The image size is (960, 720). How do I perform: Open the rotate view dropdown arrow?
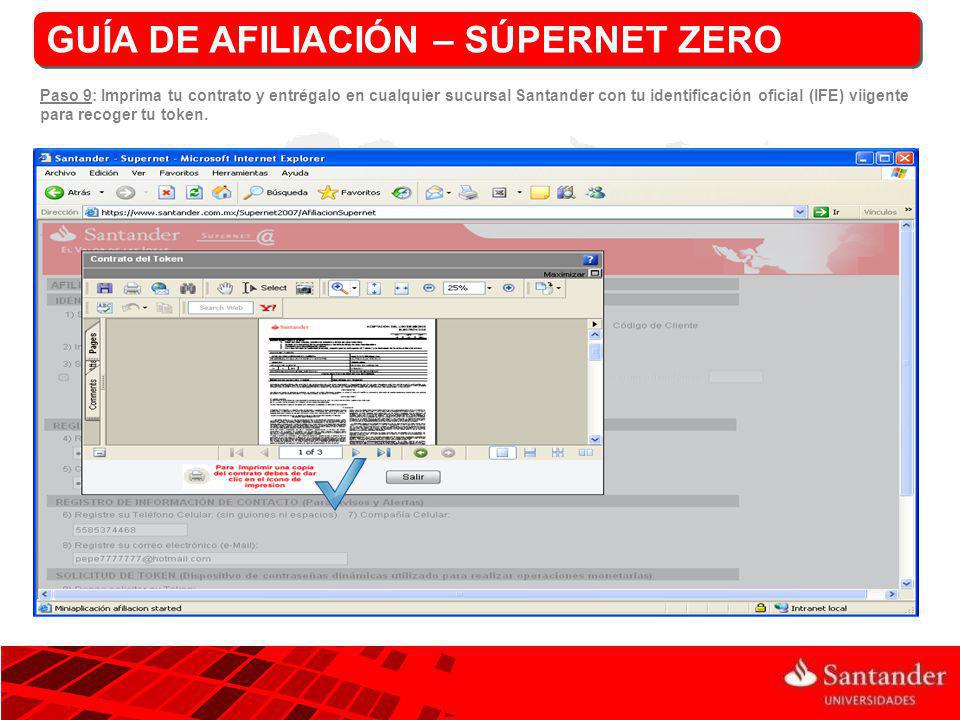pyautogui.click(x=558, y=288)
